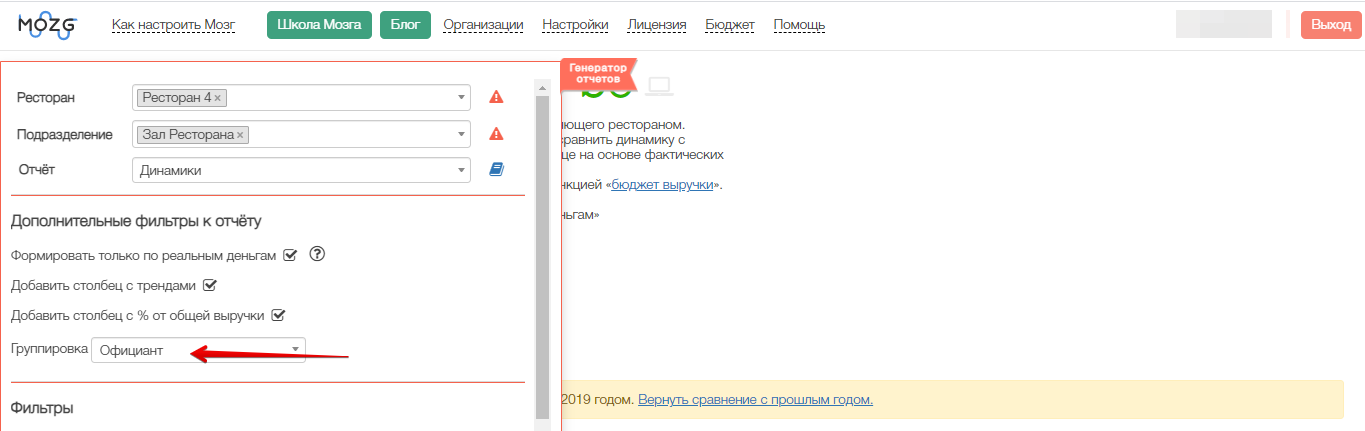
Task: Expand the Группировка dropdown set to Официант
Action: [x=198, y=350]
